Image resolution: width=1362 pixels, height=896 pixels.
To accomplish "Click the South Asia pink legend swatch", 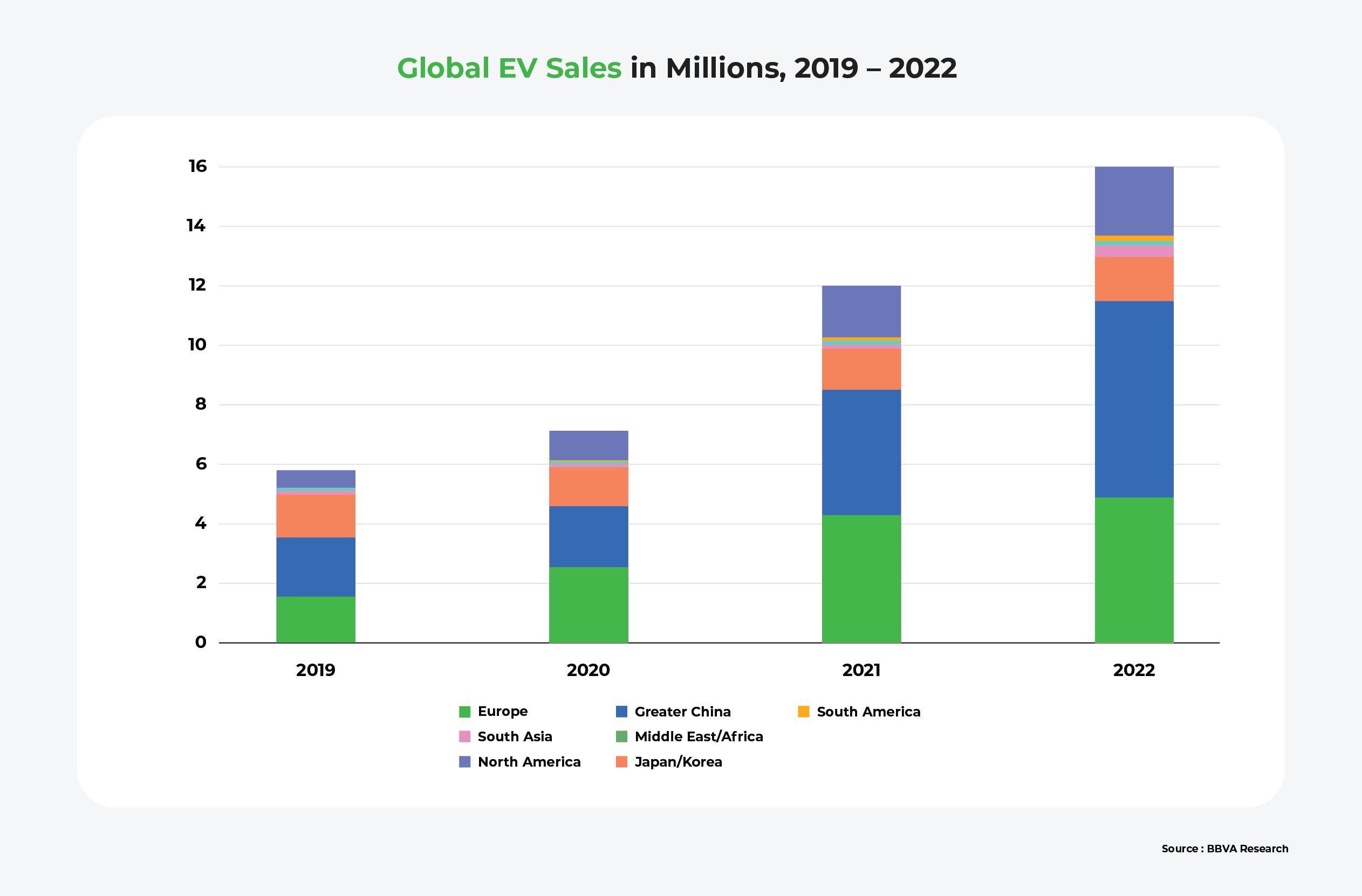I will click(x=464, y=737).
